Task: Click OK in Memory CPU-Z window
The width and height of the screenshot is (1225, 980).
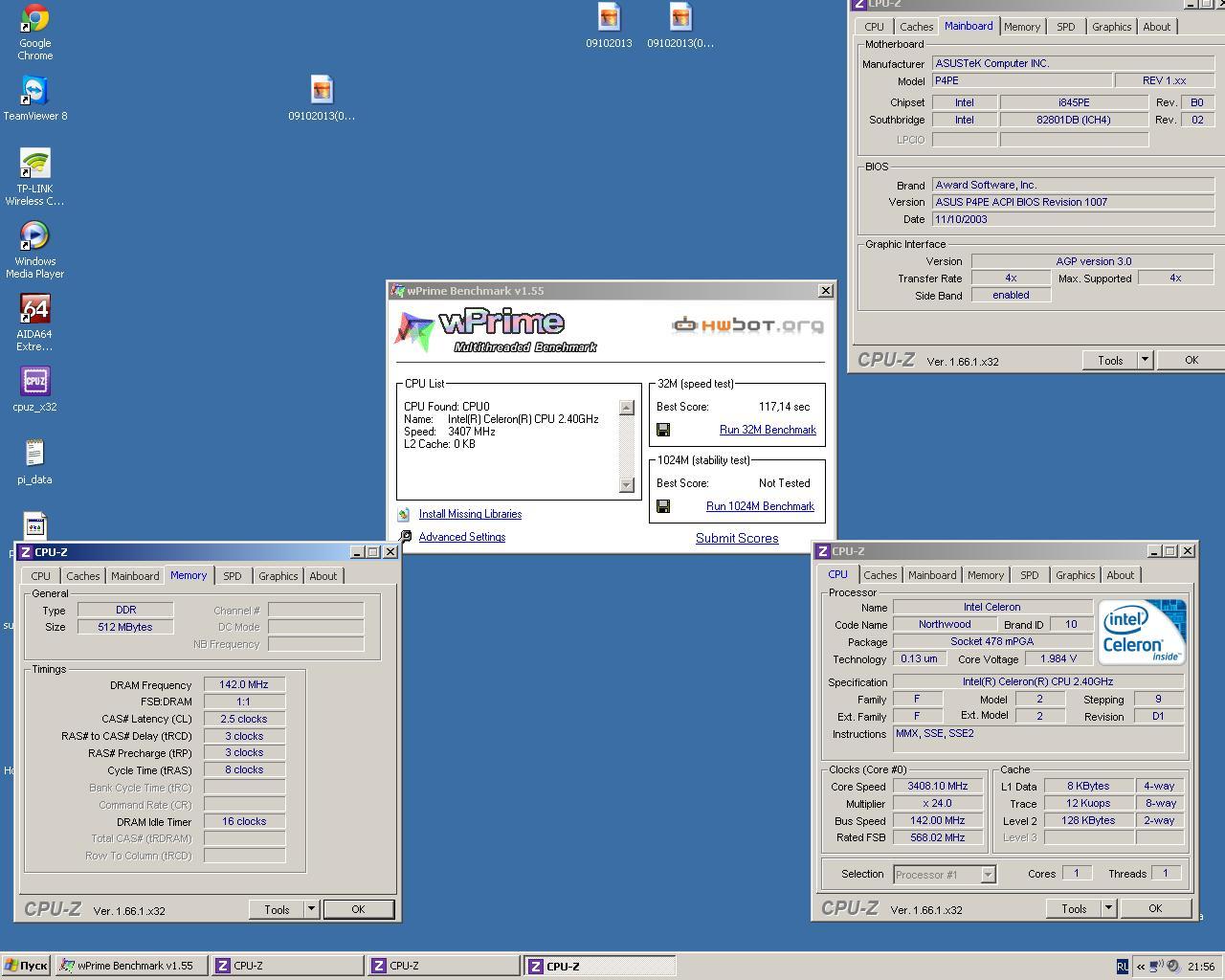Action: click(x=358, y=909)
